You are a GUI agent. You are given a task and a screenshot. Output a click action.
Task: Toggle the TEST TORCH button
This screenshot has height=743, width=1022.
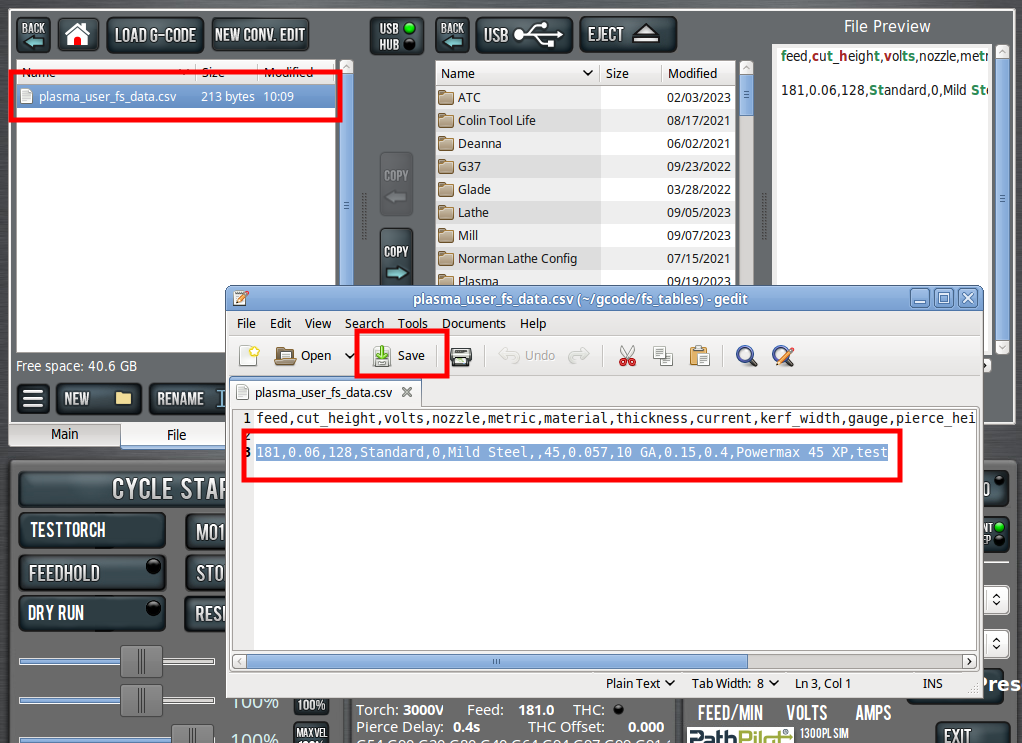(92, 530)
